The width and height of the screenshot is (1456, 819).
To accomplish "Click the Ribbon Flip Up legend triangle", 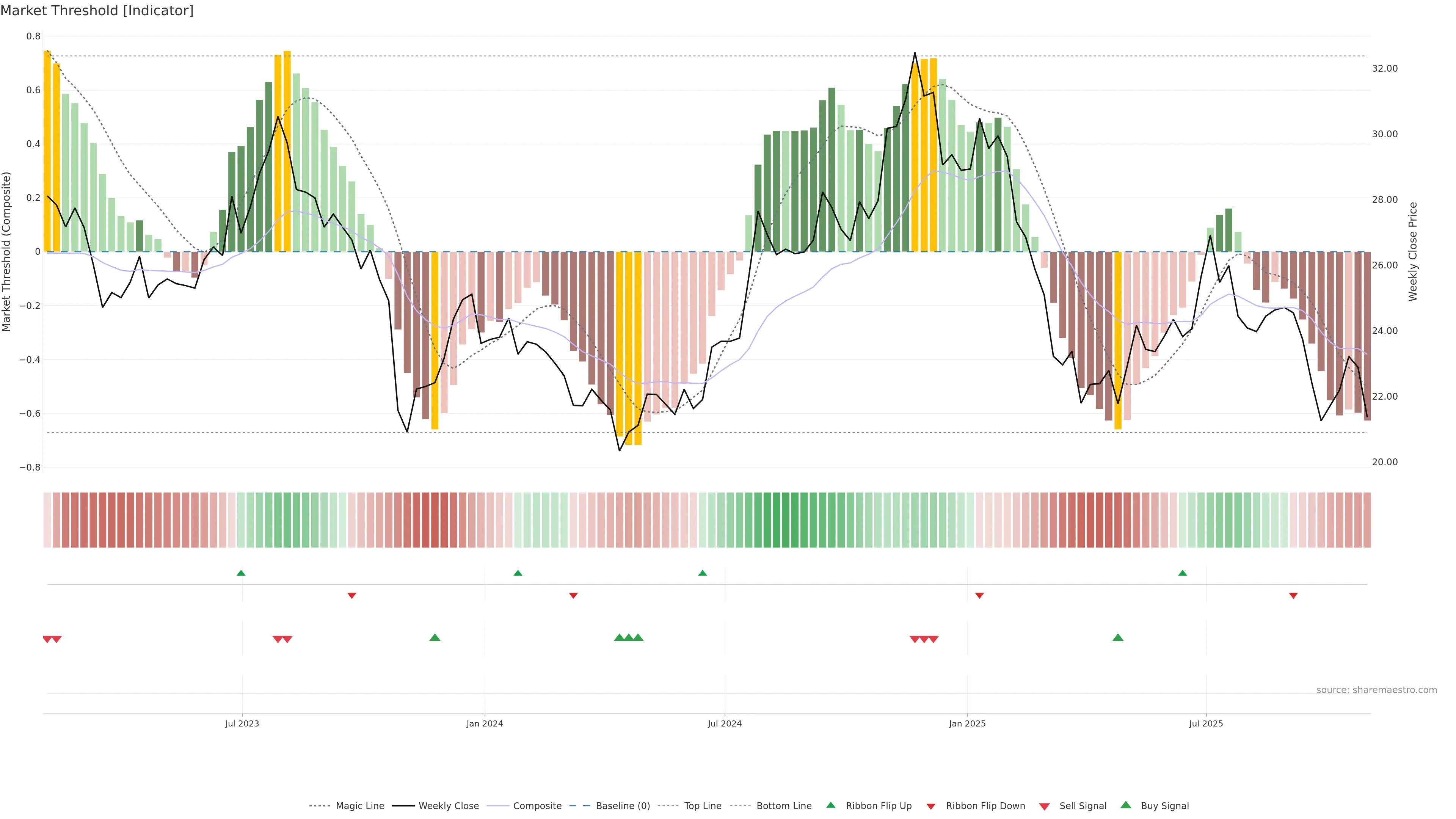I will (830, 805).
